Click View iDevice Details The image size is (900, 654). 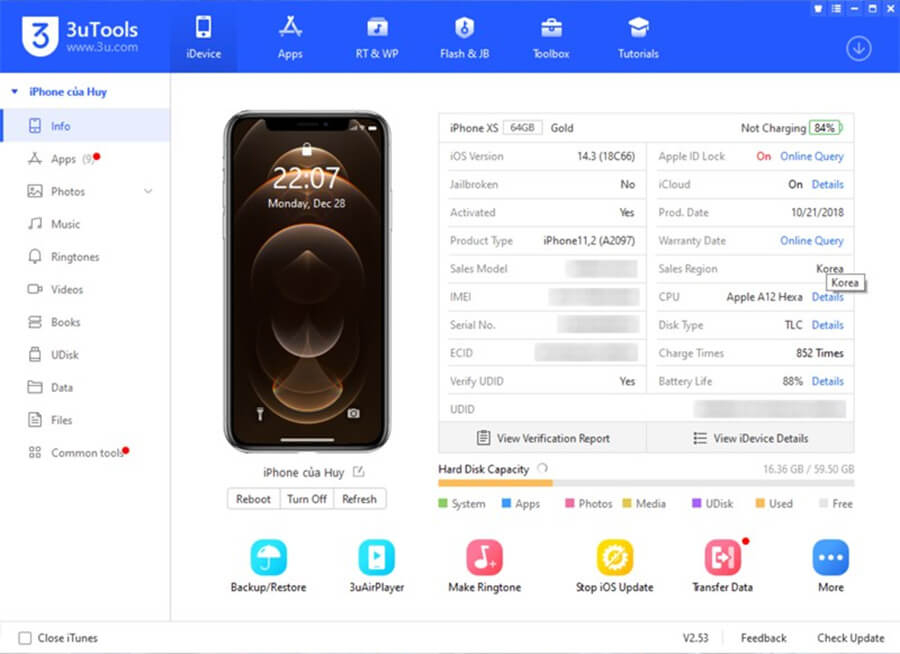(x=750, y=438)
